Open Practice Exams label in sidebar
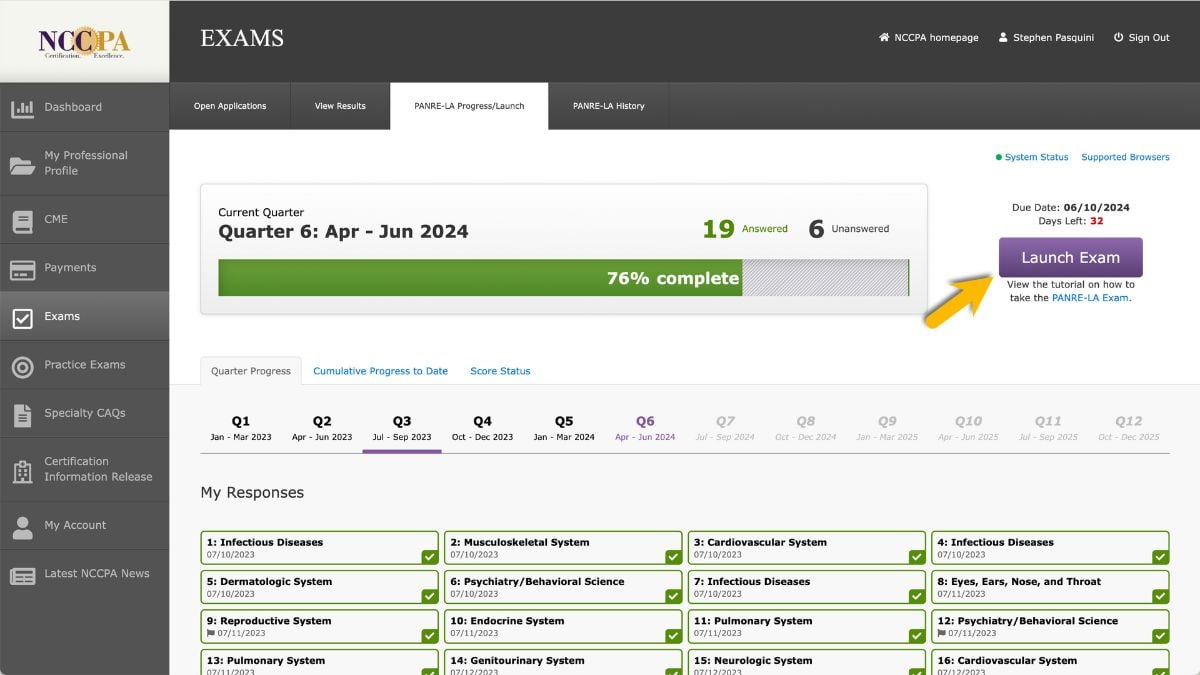The width and height of the screenshot is (1200, 675). tap(85, 365)
